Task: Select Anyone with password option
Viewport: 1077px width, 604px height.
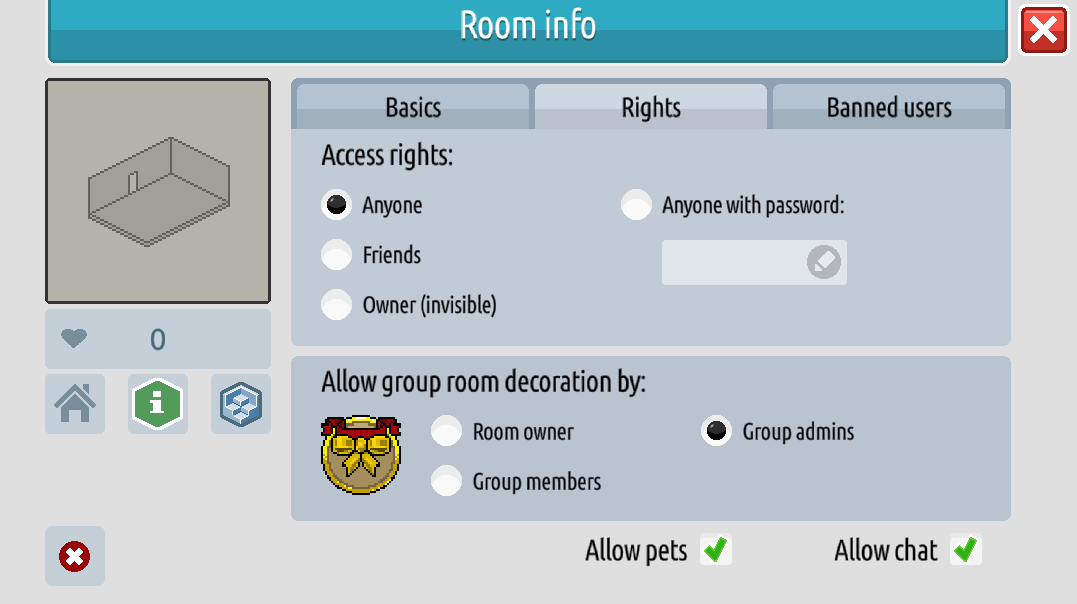Action: pos(636,205)
